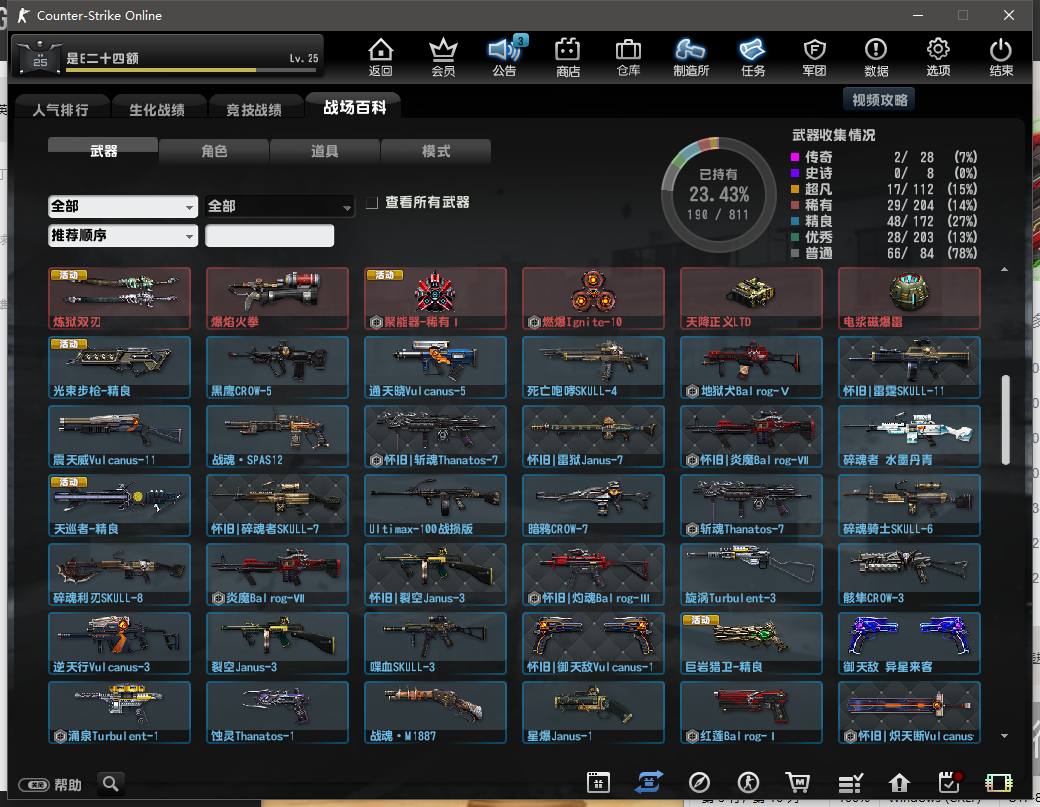
Task: Select the 通天晓Vulcanus-5 card
Action: pos(435,367)
